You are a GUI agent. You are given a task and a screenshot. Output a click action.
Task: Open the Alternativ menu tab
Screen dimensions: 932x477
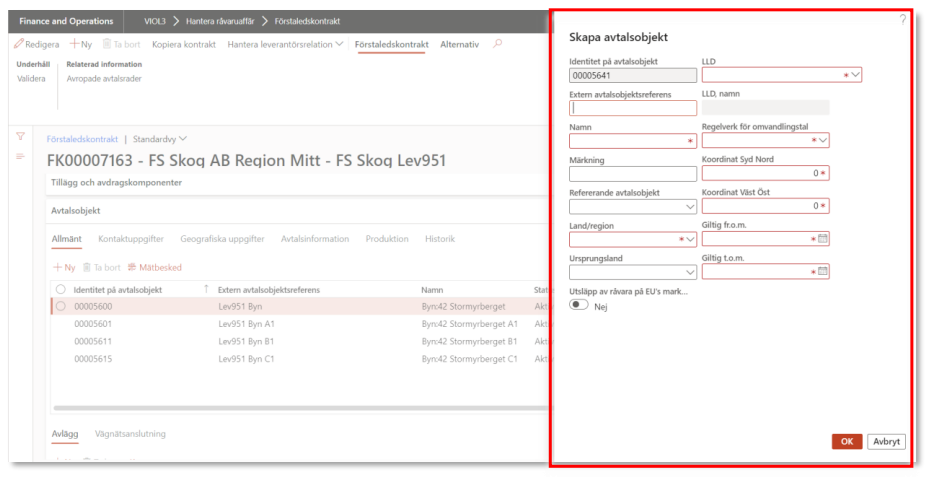pos(459,45)
